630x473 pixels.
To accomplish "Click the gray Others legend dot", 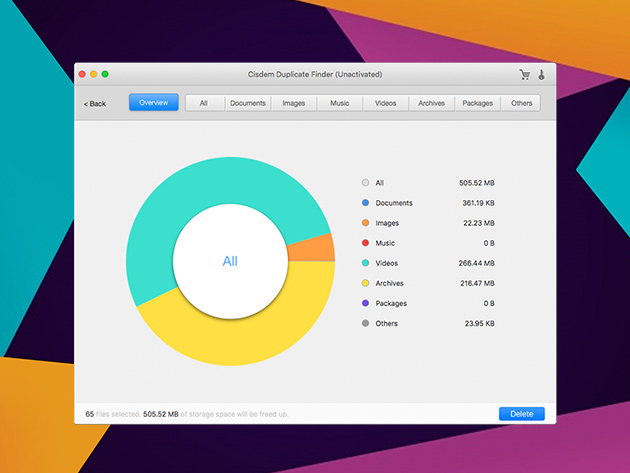I will pos(365,324).
